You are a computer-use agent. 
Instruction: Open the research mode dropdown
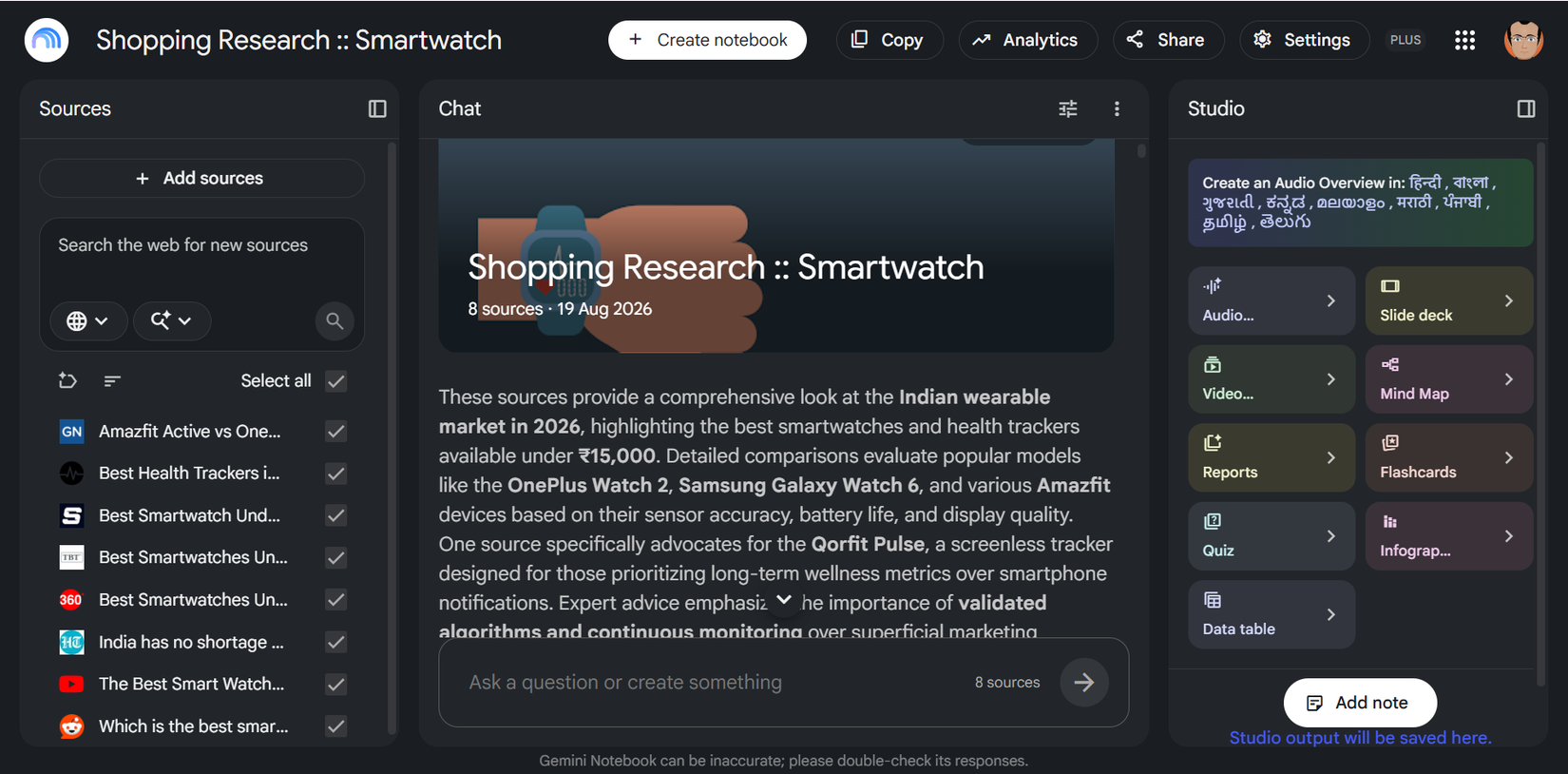coord(172,321)
